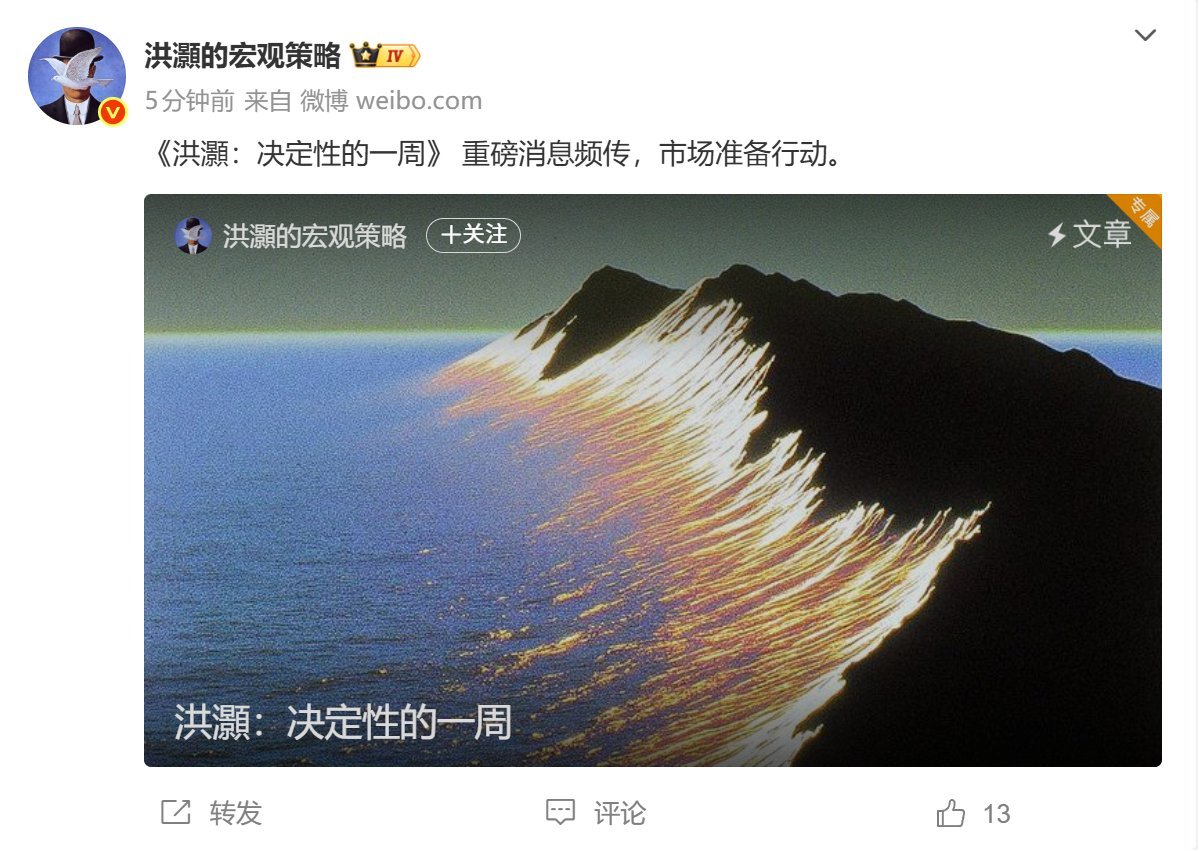Open the crown membership level IV badge
Image resolution: width=1198 pixels, height=850 pixels.
pyautogui.click(x=385, y=56)
